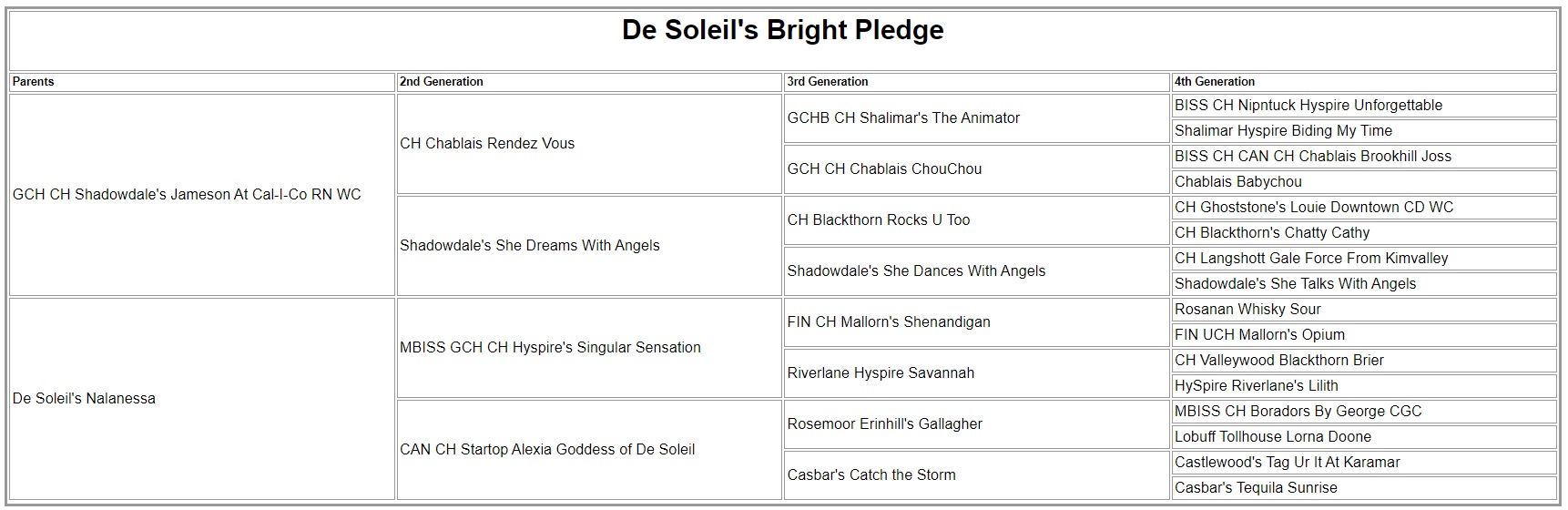This screenshot has height=510, width=1568.
Task: Click the Parents column header
Action: coord(34,82)
